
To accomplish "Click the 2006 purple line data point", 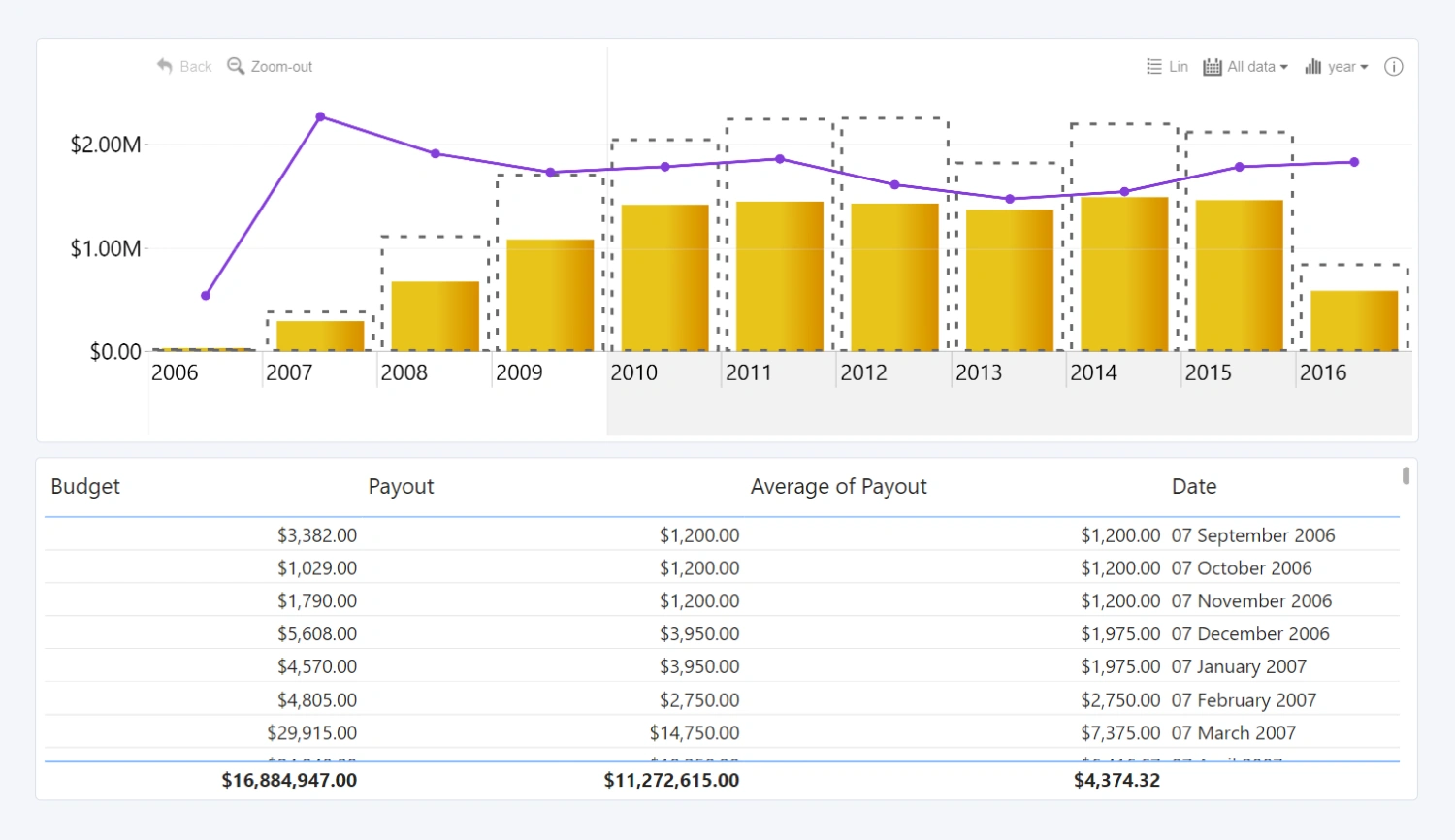I will coord(206,295).
